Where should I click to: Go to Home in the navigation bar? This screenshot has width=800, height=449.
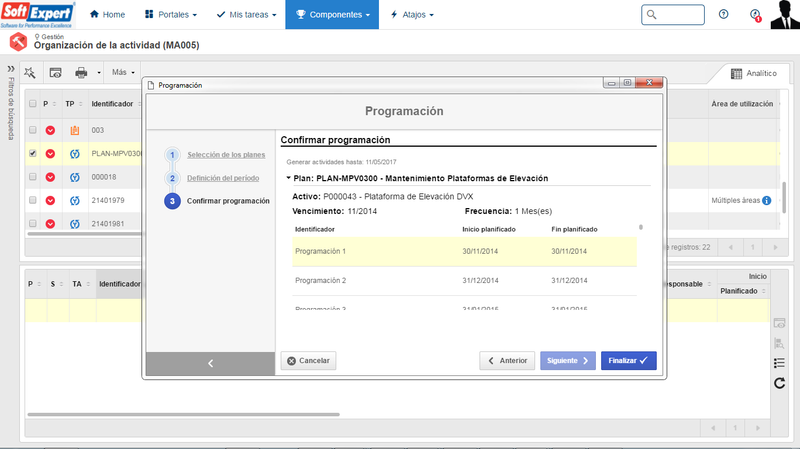107,15
